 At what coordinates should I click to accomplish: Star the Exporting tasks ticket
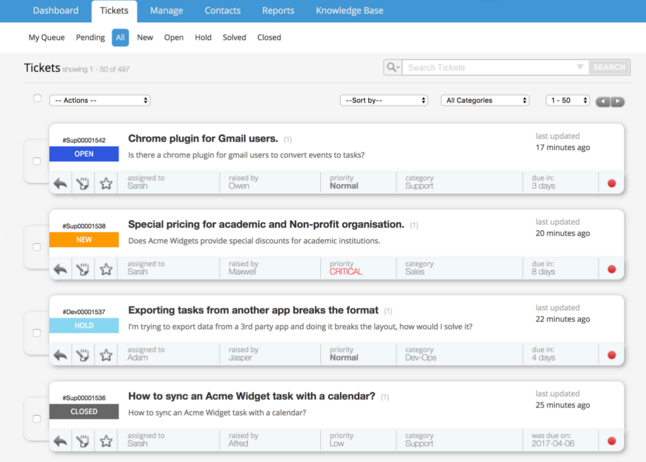click(x=106, y=356)
